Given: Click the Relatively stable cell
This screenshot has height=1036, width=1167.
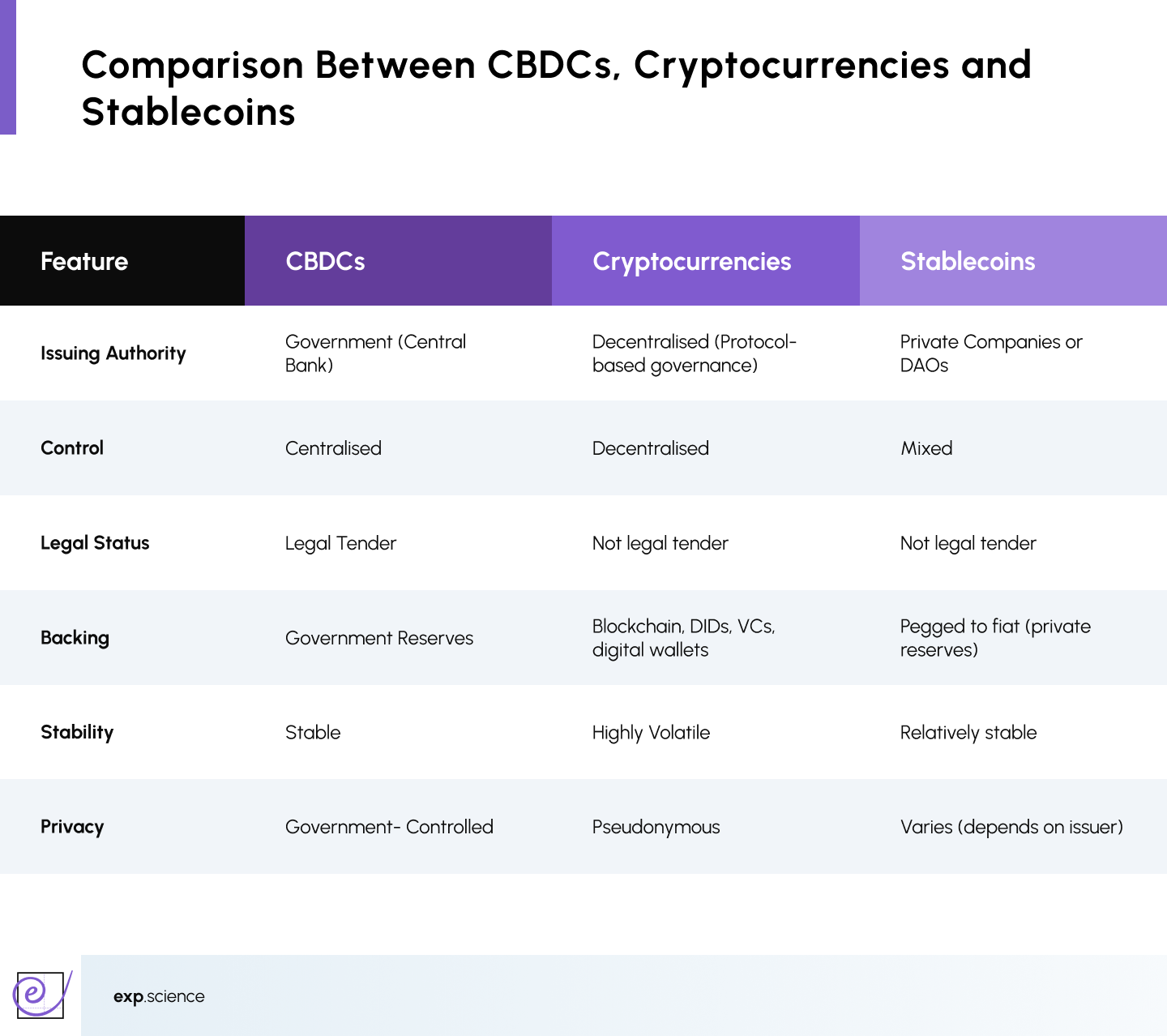Looking at the screenshot, I should point(968,733).
